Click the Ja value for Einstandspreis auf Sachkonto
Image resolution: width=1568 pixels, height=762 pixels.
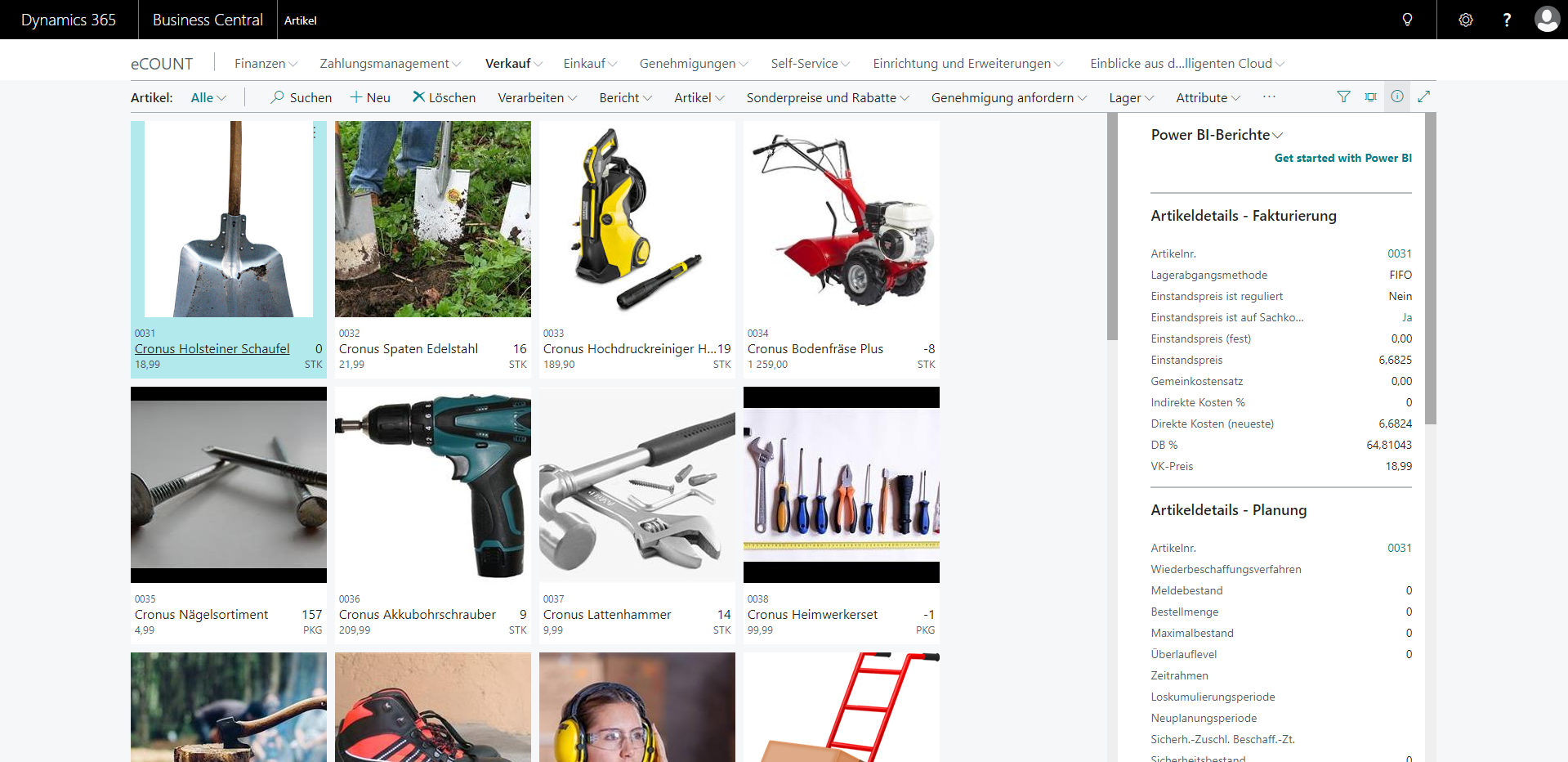[x=1406, y=318]
